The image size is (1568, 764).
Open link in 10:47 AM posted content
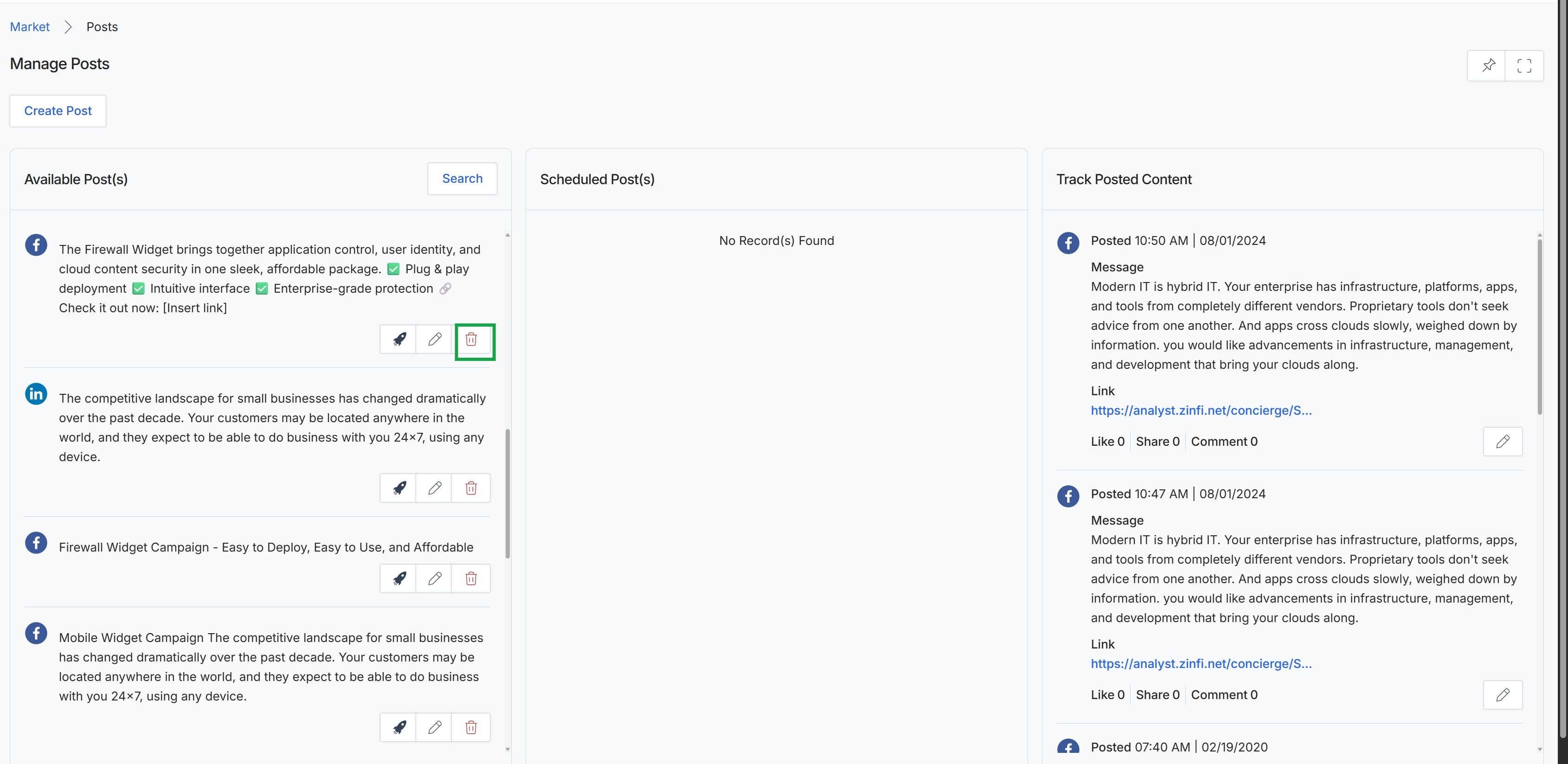point(1201,663)
